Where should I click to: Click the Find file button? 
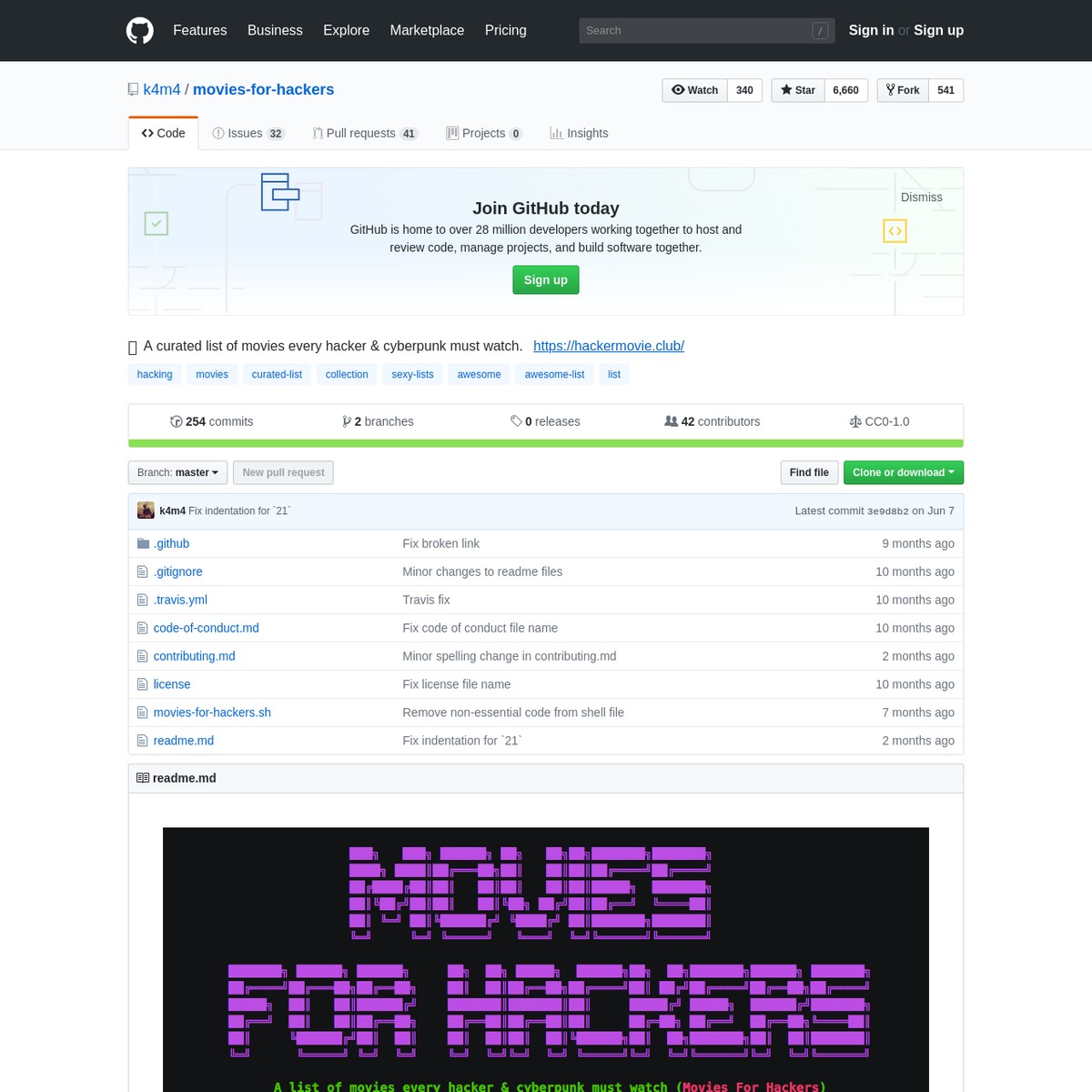(809, 472)
